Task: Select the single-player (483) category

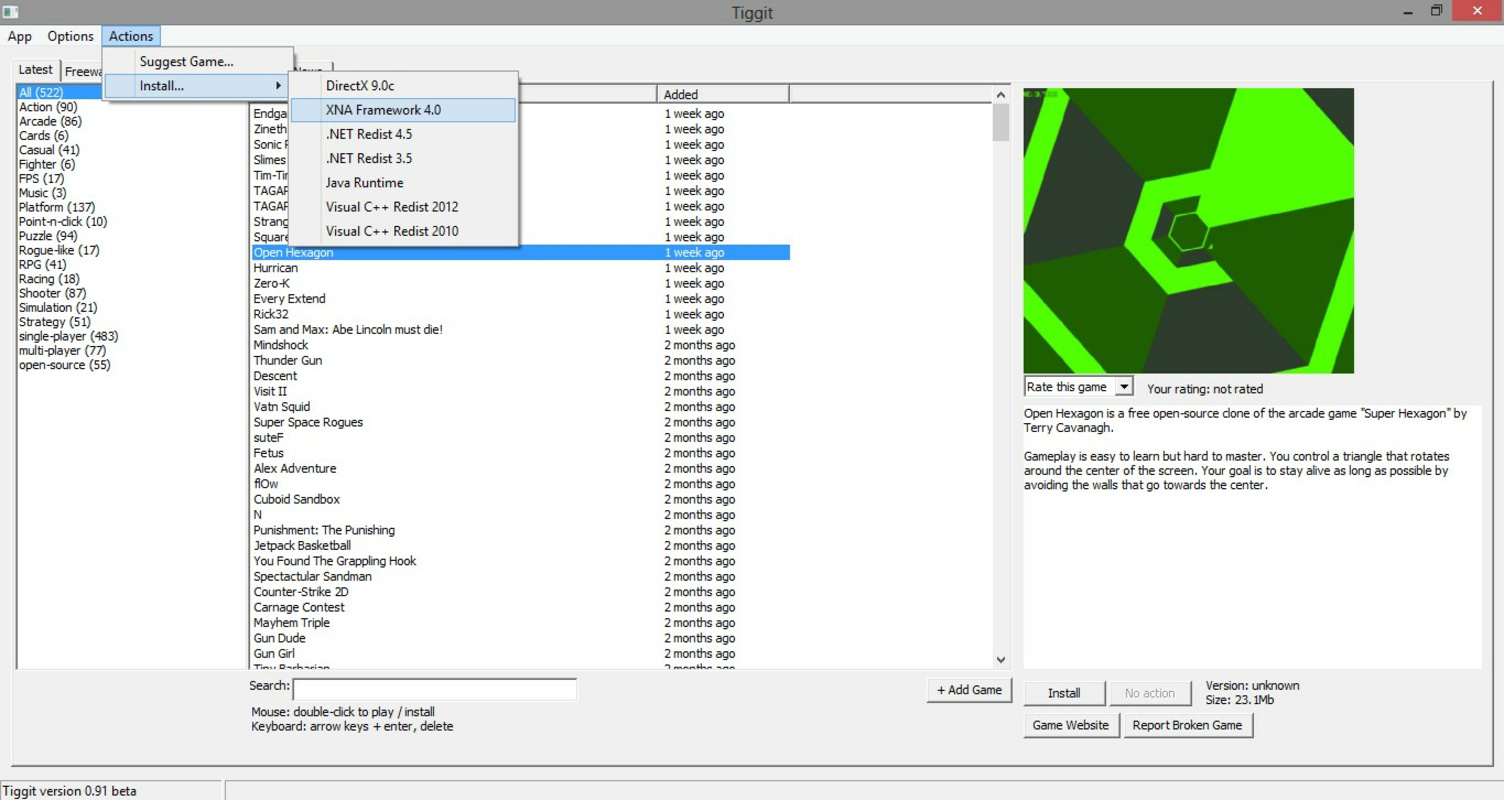Action: coord(68,336)
